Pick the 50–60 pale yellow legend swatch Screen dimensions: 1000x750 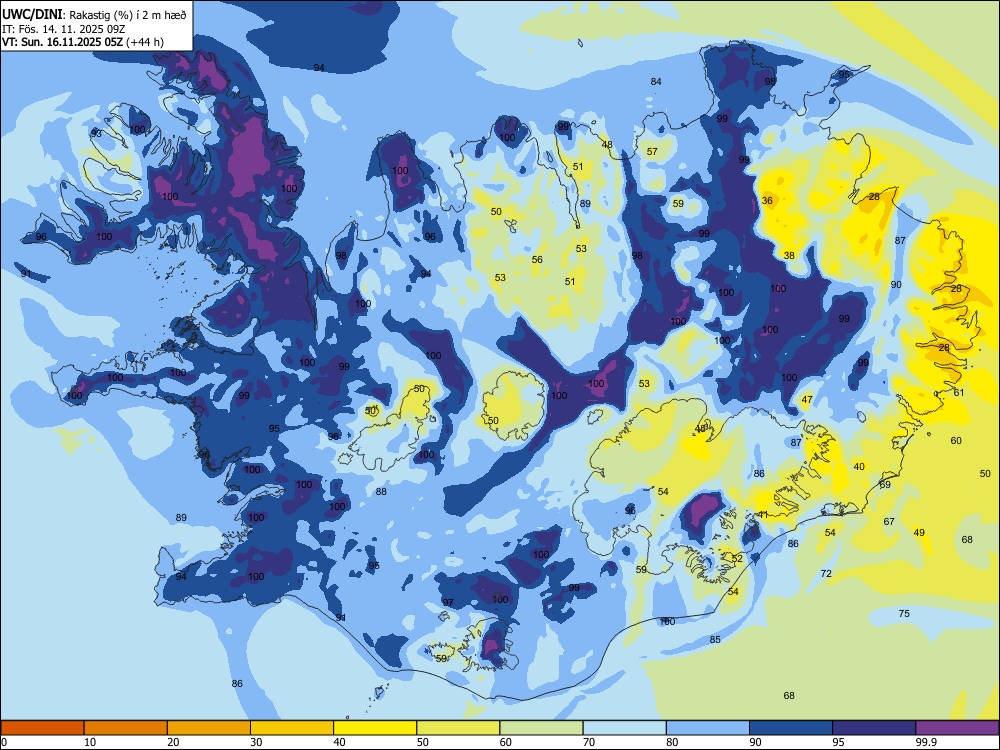(x=459, y=728)
